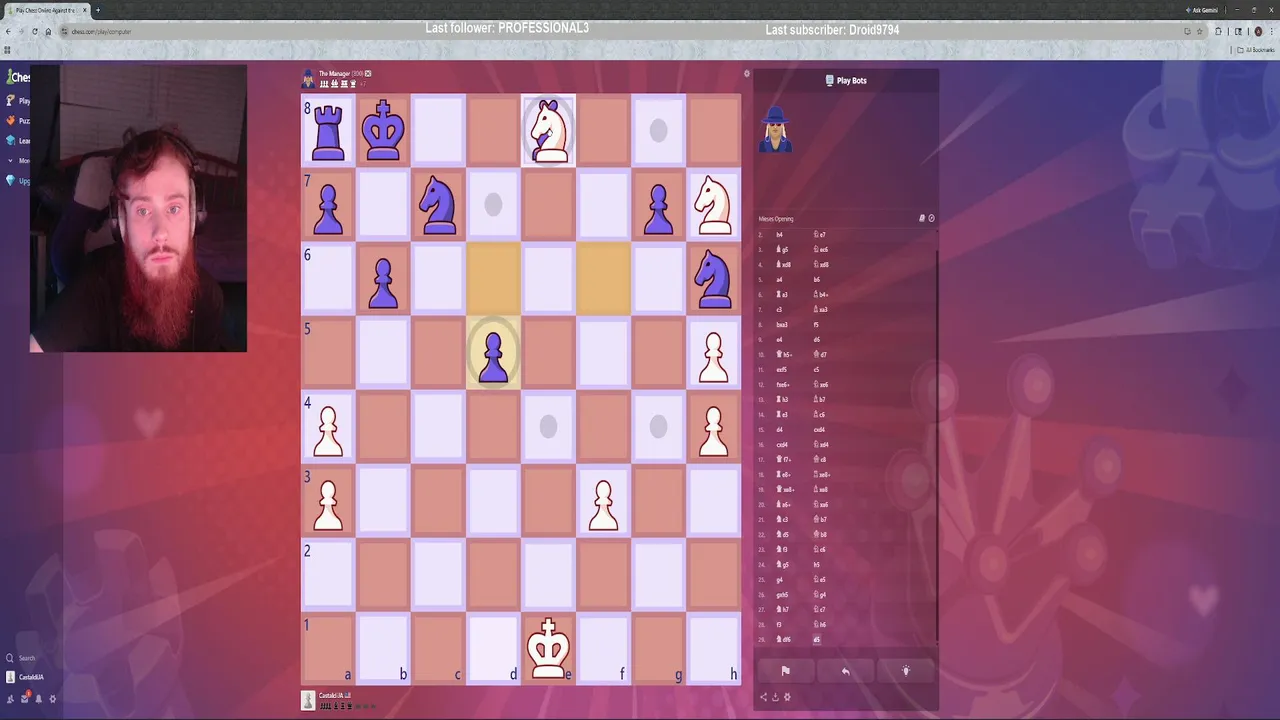Click the resign flag button
The image size is (1280, 720).
tap(785, 671)
